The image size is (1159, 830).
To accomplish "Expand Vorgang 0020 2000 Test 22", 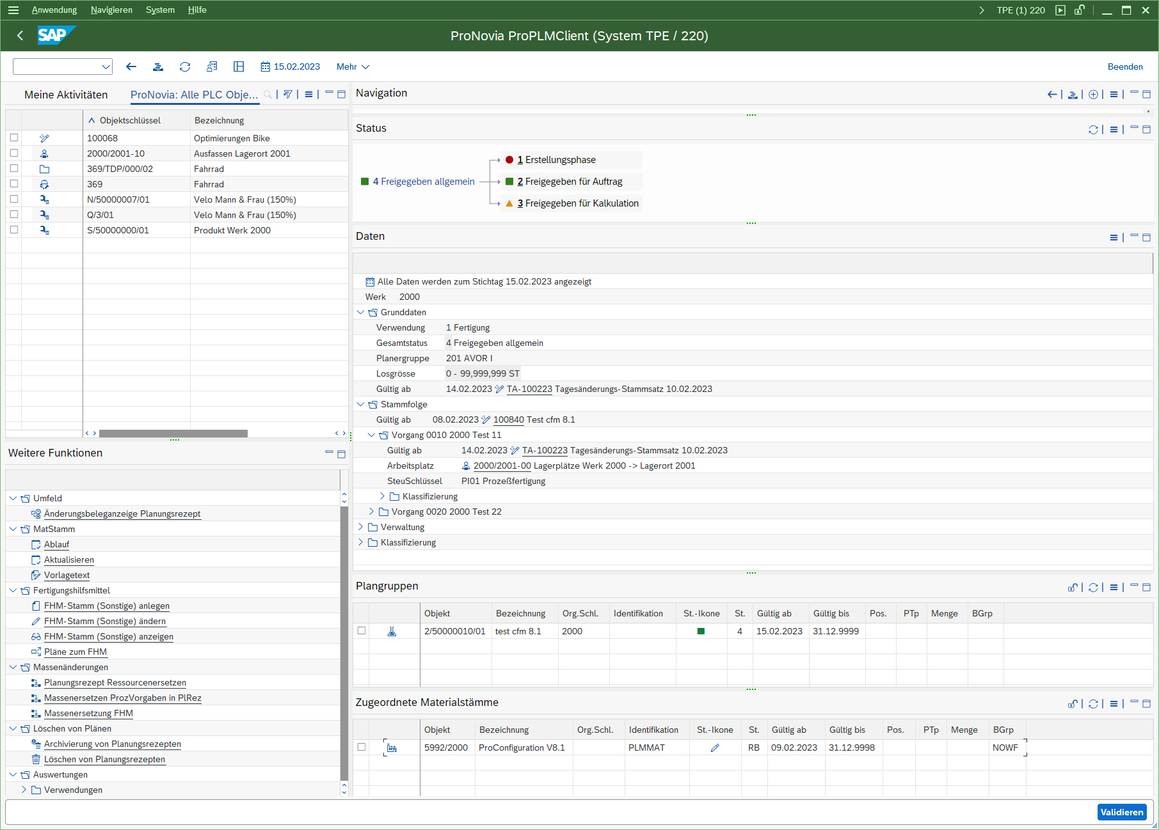I will 372,511.
